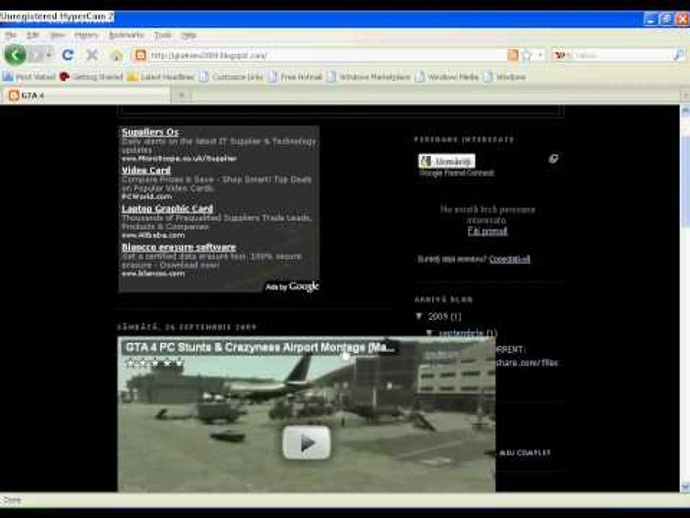Click the new tab button beside GTA 4 tab

(182, 95)
